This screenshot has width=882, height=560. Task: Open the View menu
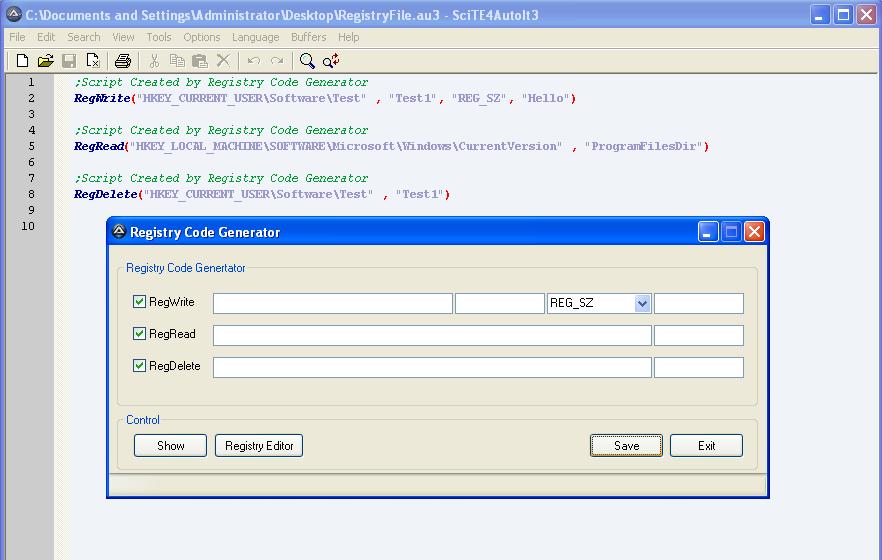123,37
